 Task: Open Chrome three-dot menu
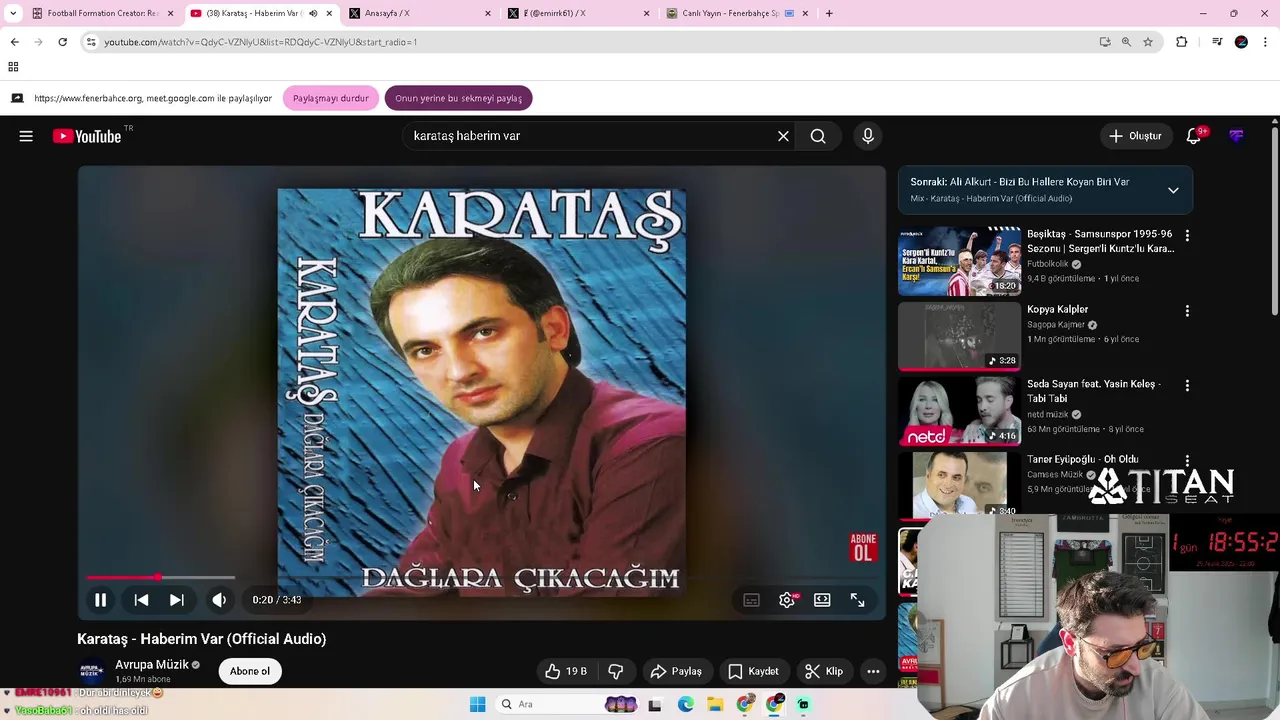click(x=1266, y=42)
